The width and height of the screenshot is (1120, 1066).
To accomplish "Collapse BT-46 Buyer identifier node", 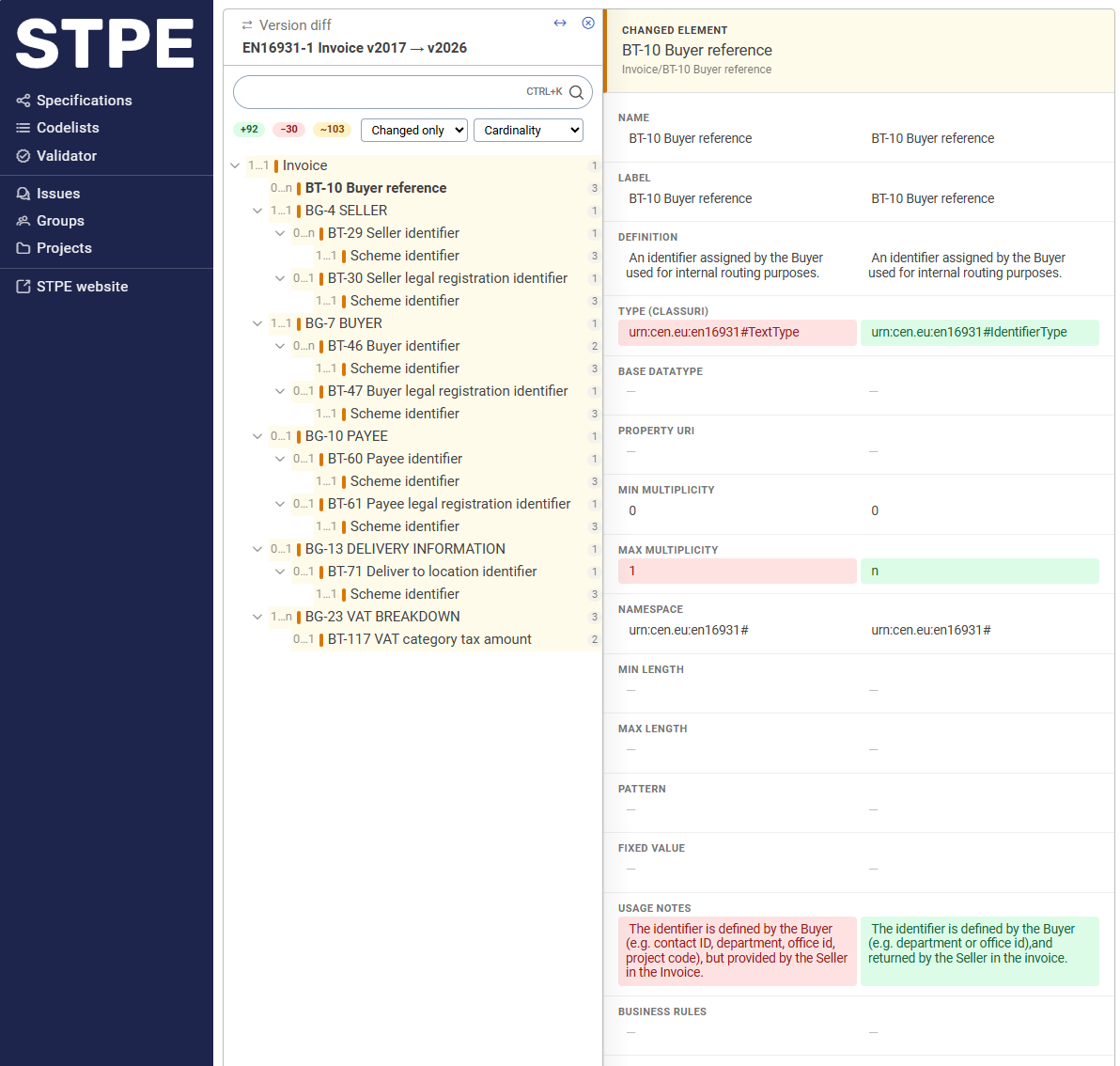I will [x=280, y=347].
